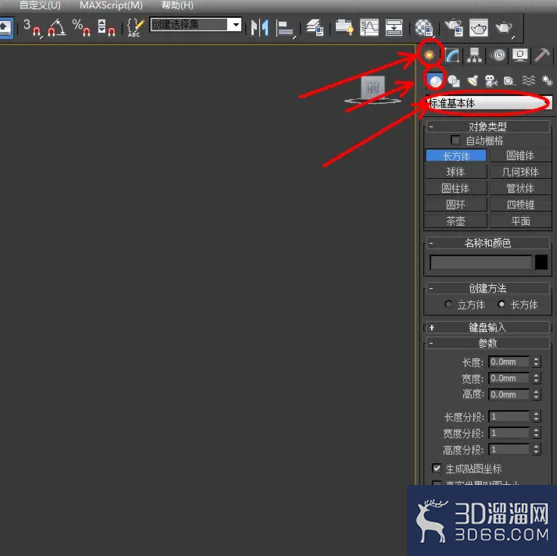Image resolution: width=557 pixels, height=556 pixels.
Task: Click the 四棱锥 button
Action: tap(520, 205)
